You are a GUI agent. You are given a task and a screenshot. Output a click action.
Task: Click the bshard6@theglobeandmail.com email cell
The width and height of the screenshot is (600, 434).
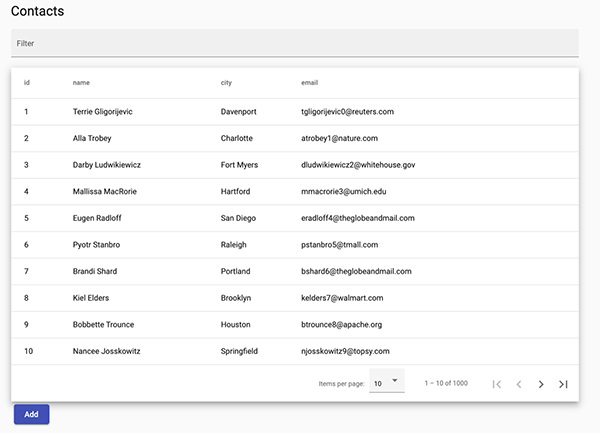pos(356,271)
